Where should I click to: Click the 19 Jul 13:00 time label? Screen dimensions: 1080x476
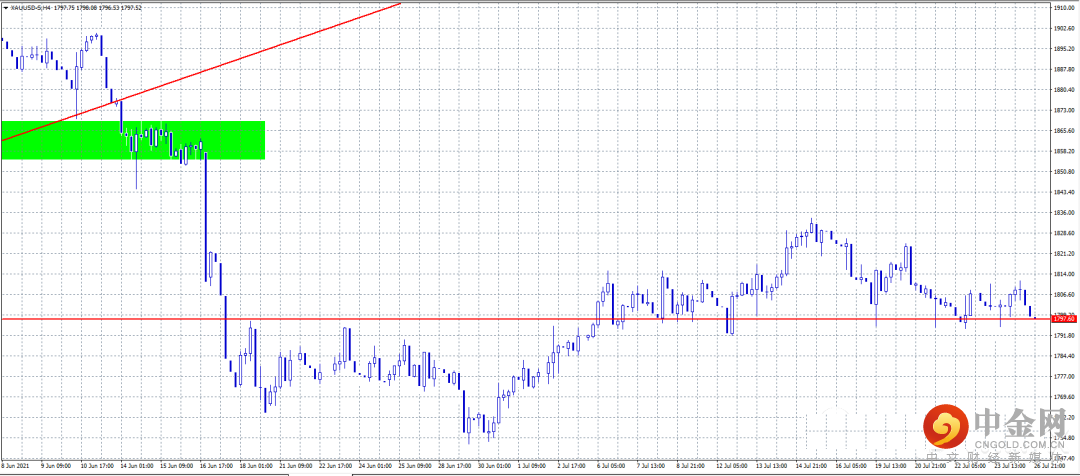893,466
